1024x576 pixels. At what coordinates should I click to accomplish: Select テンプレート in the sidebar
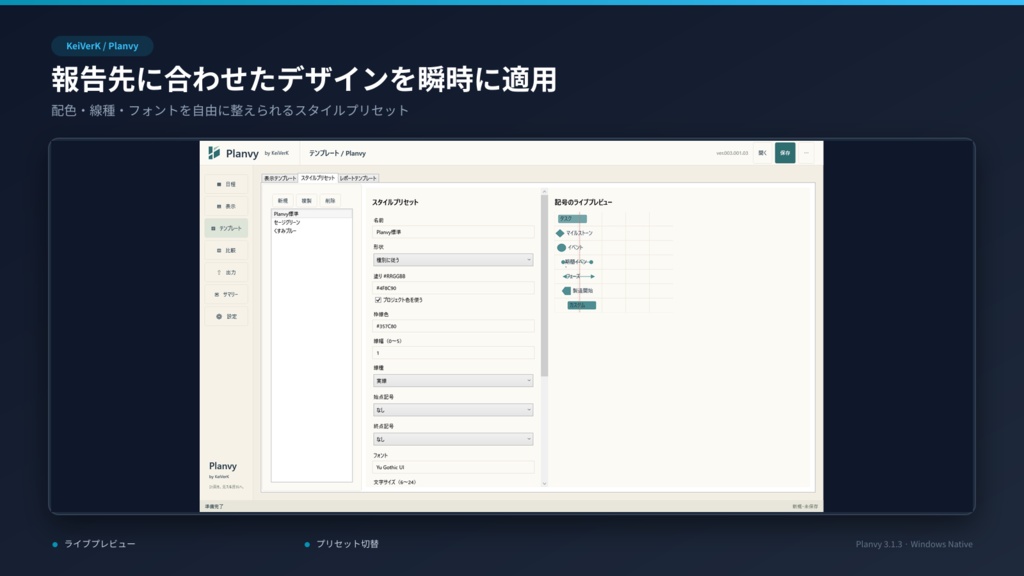tap(226, 229)
